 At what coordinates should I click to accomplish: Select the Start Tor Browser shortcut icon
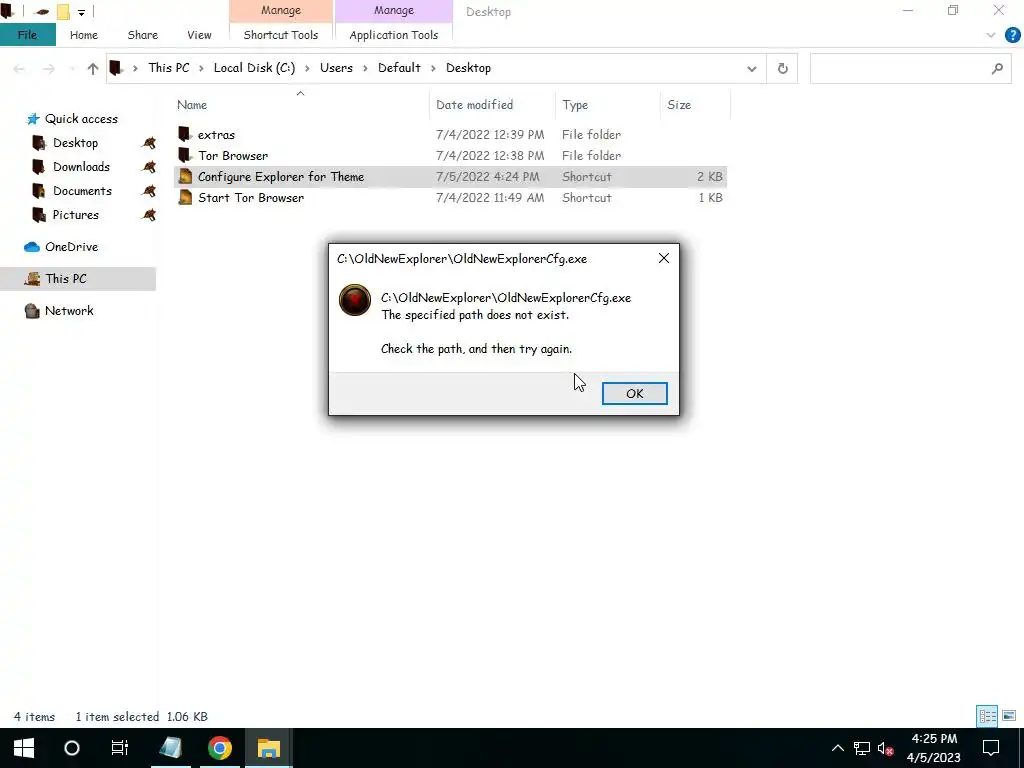185,197
